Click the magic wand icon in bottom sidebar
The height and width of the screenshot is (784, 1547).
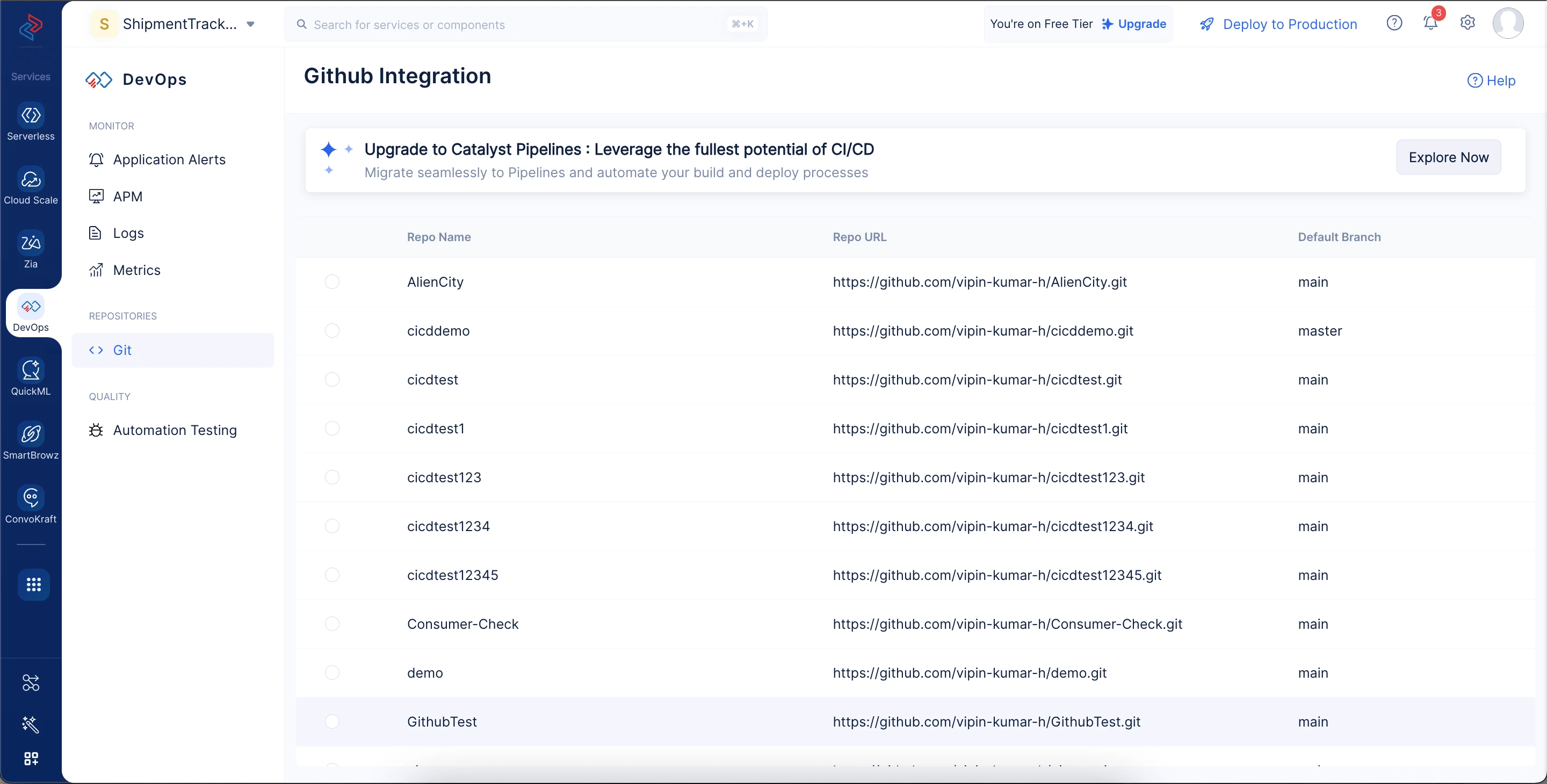[31, 724]
